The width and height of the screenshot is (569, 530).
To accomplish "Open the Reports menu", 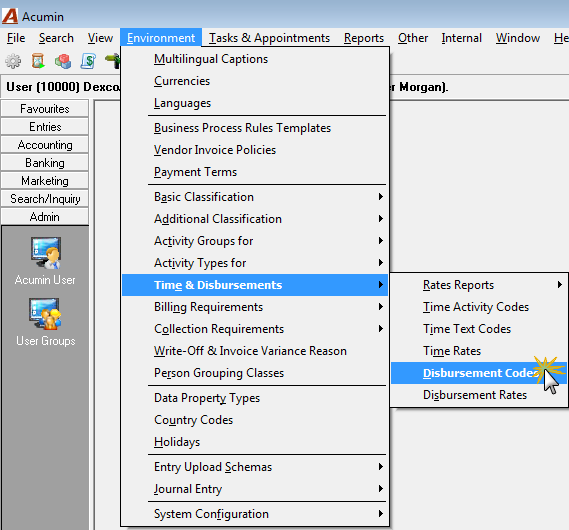I will pyautogui.click(x=364, y=38).
